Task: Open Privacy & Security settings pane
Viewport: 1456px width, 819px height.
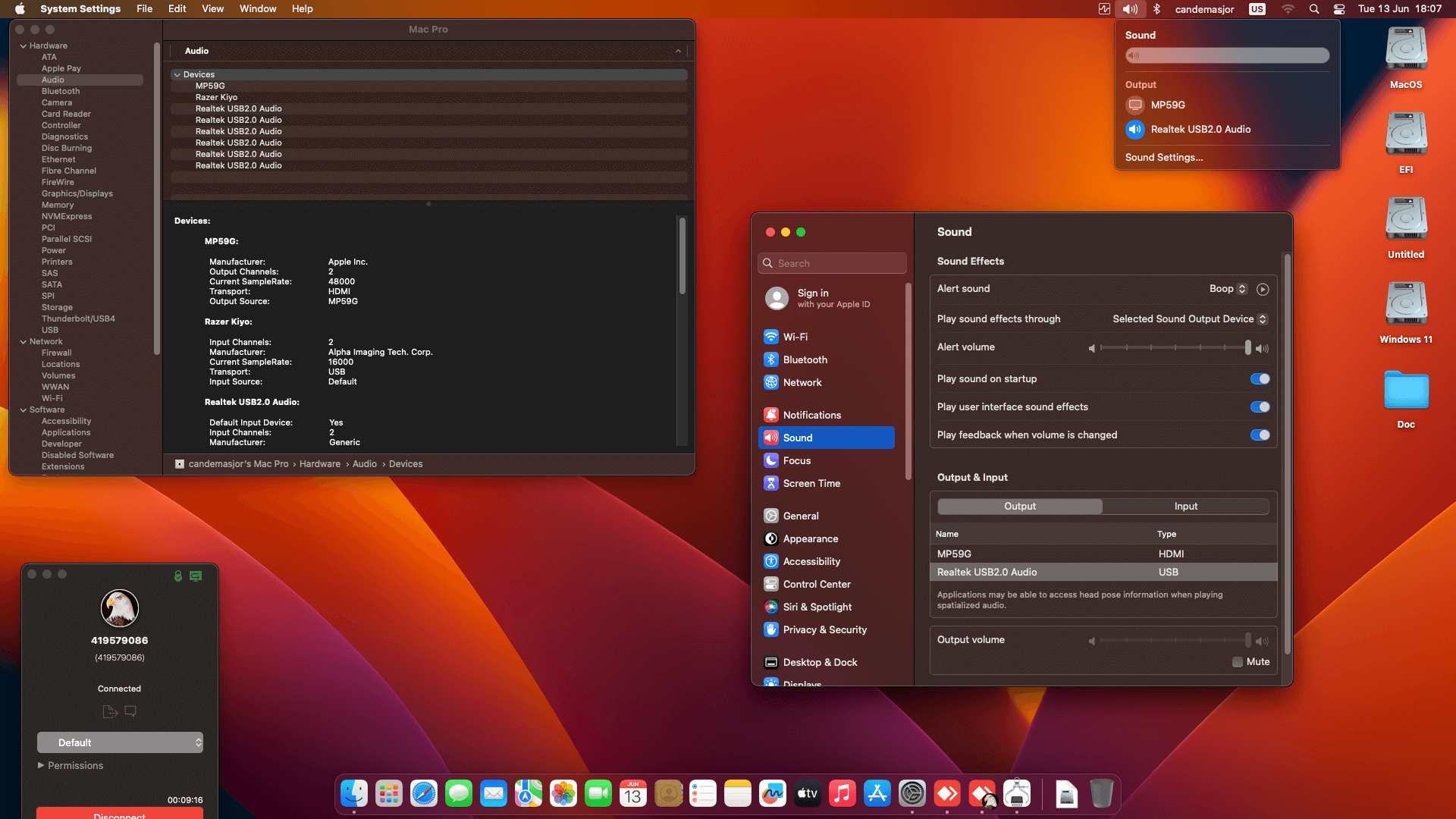Action: point(824,629)
